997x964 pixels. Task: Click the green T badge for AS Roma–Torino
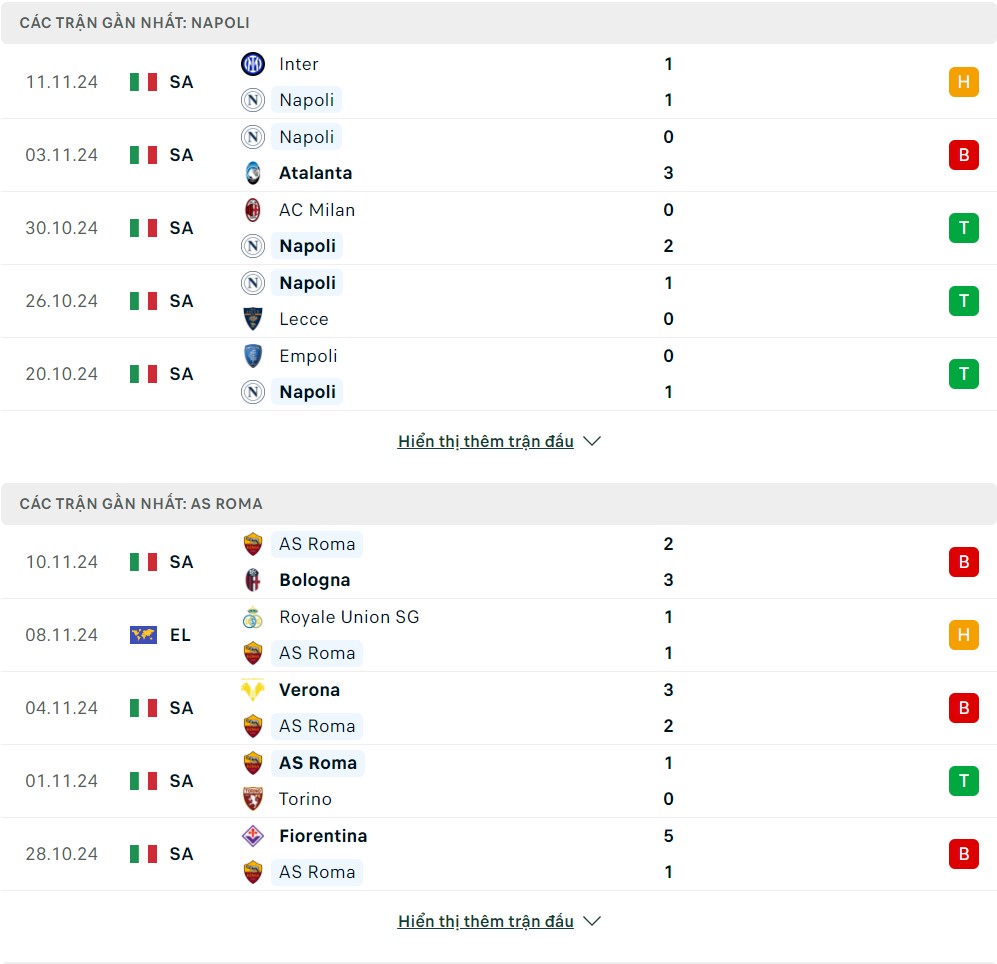click(963, 781)
